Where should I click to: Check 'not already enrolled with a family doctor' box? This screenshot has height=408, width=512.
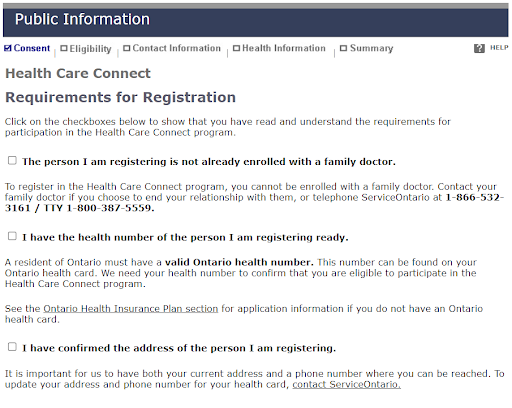click(12, 161)
